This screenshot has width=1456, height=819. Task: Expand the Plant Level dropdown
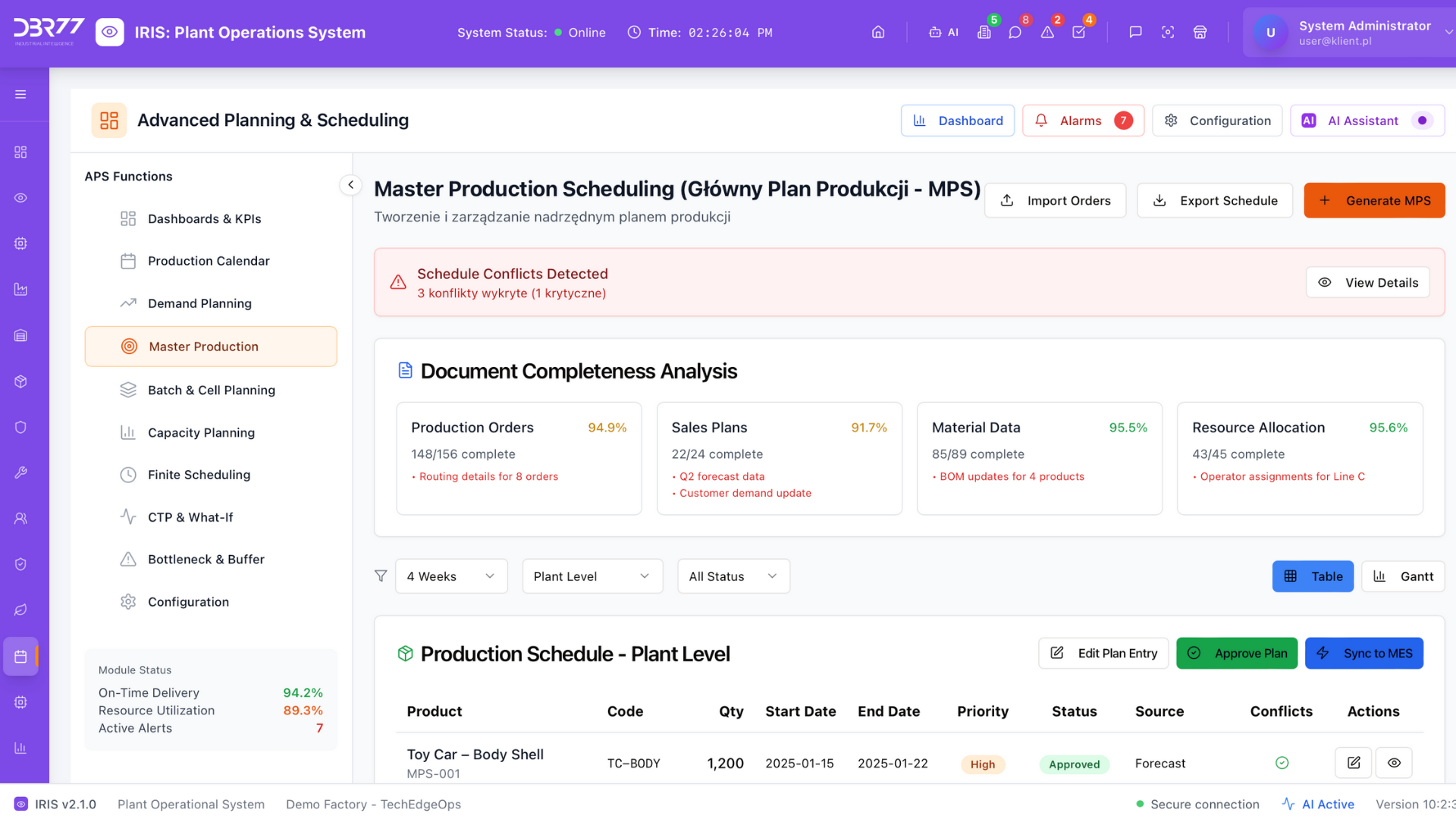pos(592,576)
